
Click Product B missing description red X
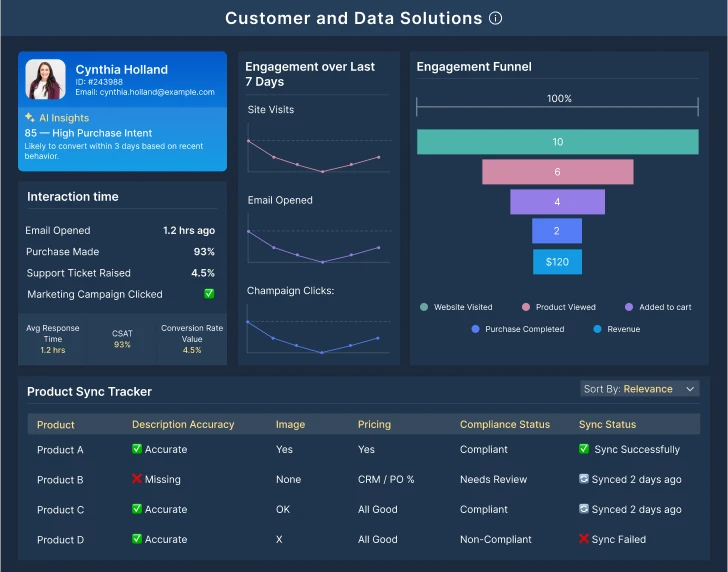tap(137, 479)
